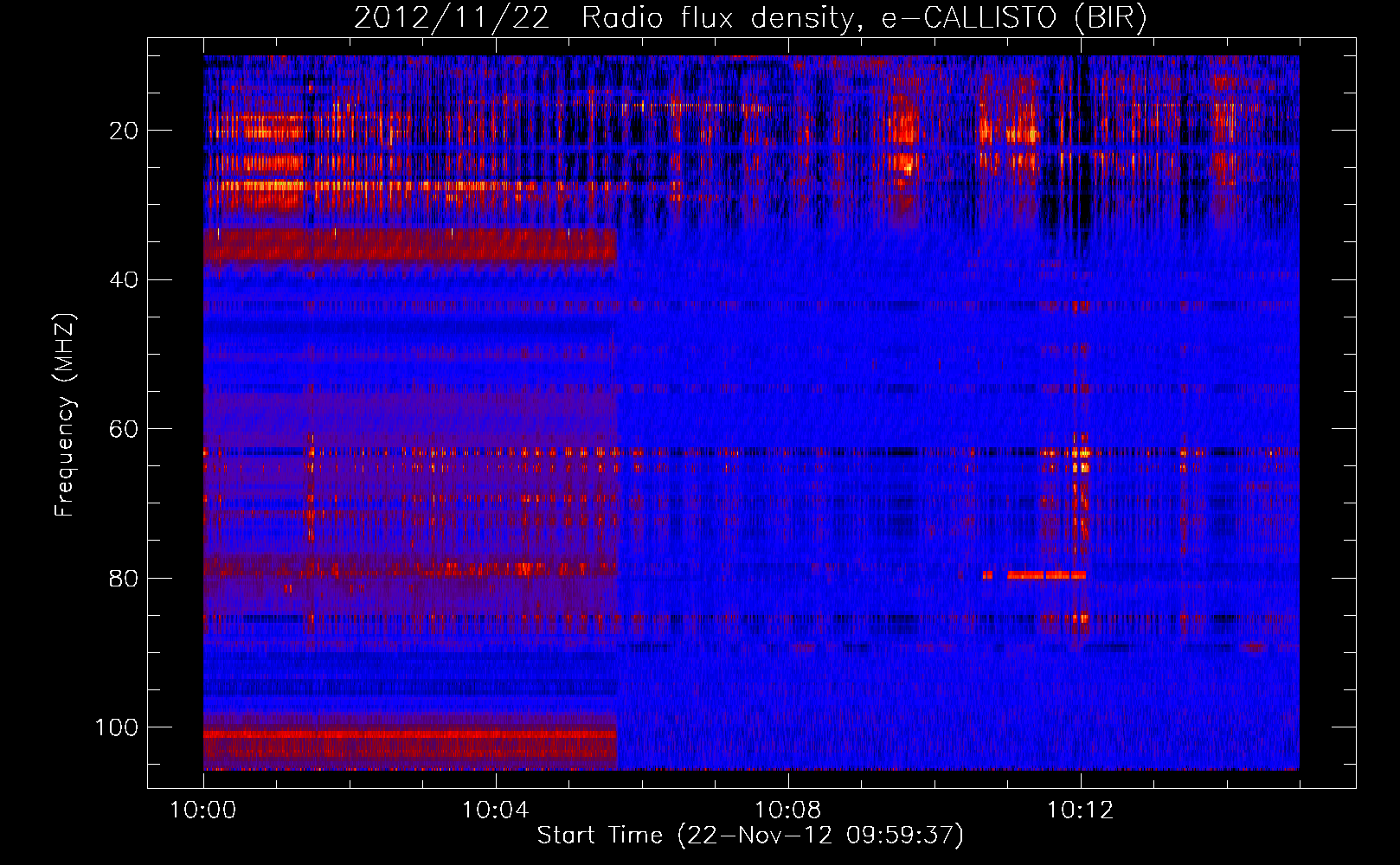Click the 10:08 time tick label
Screen dimensions: 1400x865
coord(787,811)
